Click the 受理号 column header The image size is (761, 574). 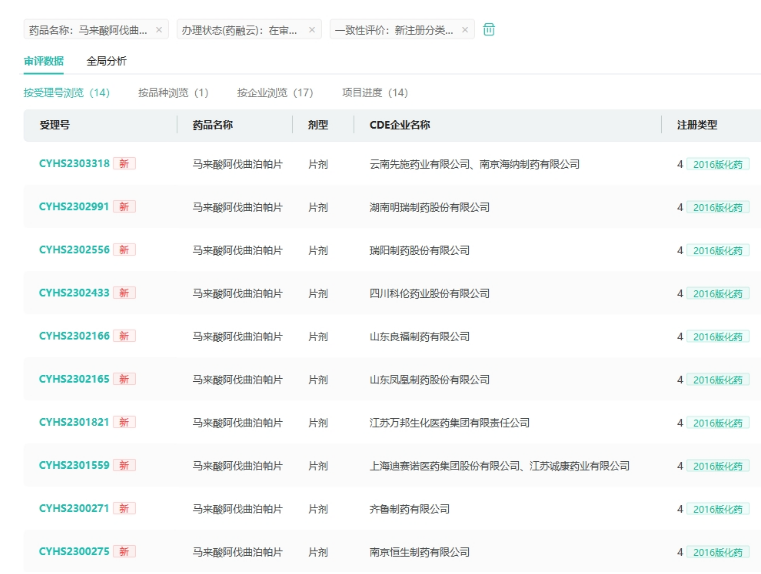point(54,125)
